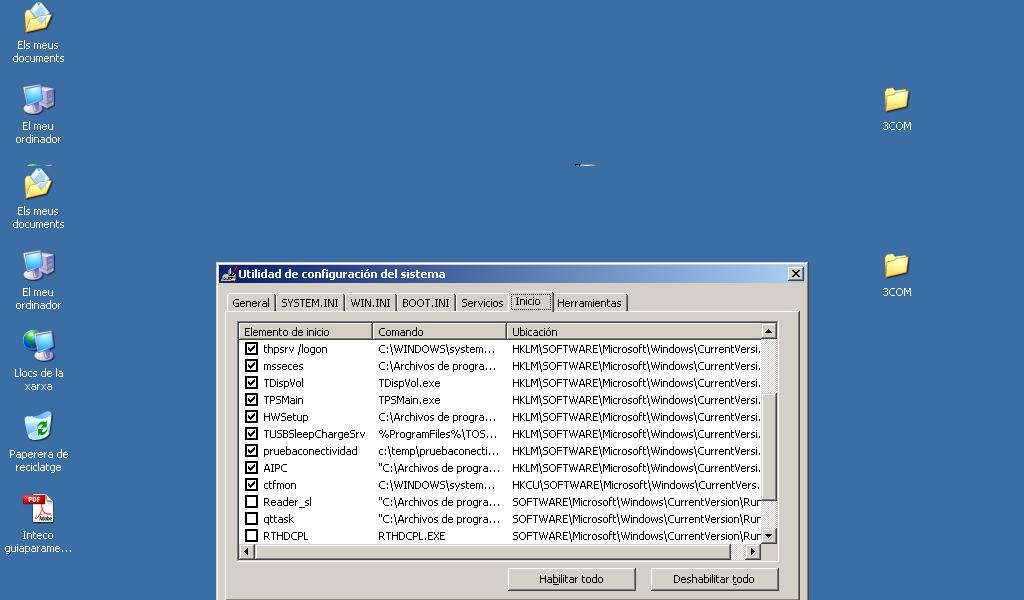Switch to the General tab
The width and height of the screenshot is (1024, 600).
250,303
